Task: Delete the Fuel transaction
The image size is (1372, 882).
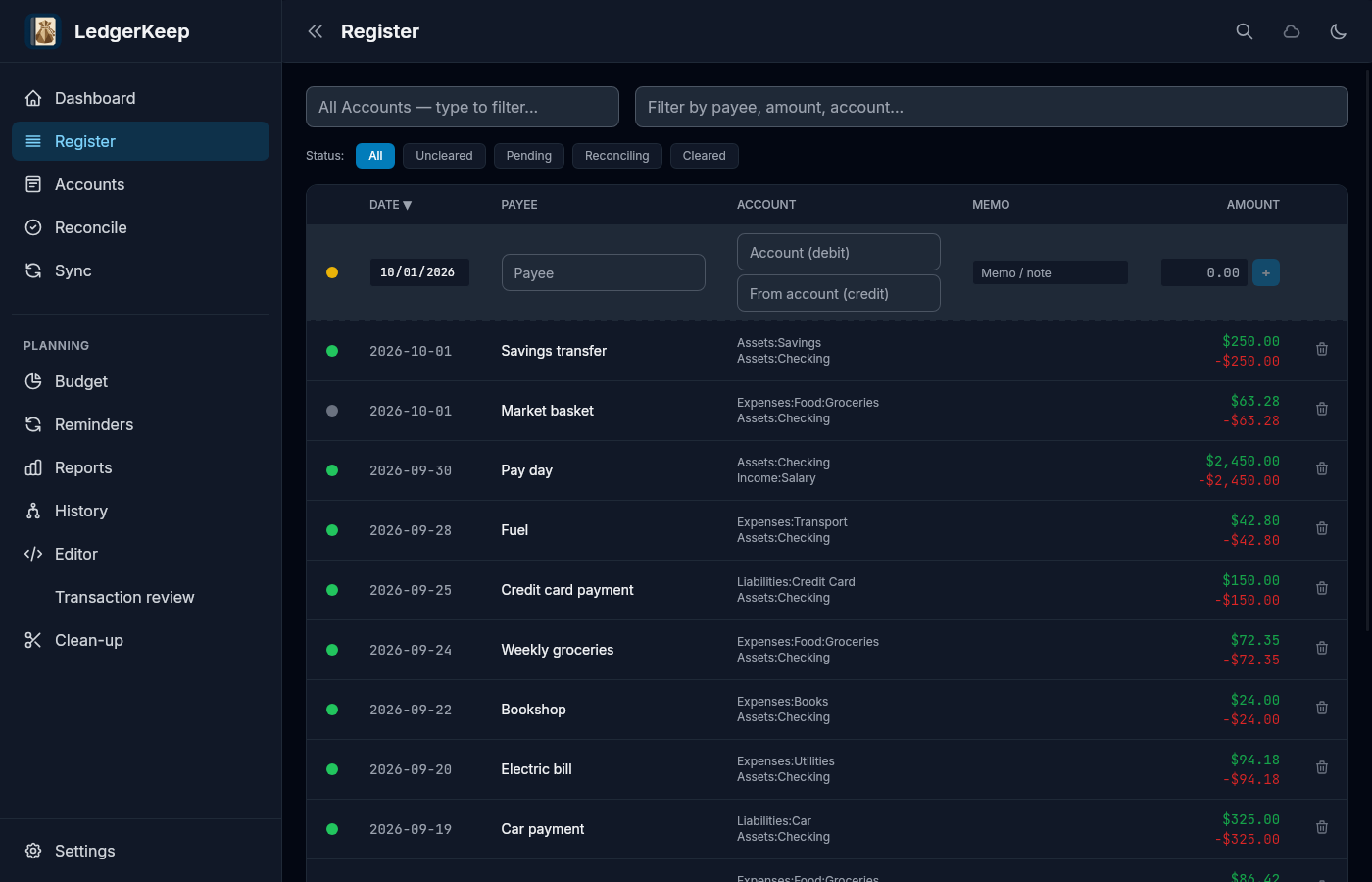Action: 1322,528
